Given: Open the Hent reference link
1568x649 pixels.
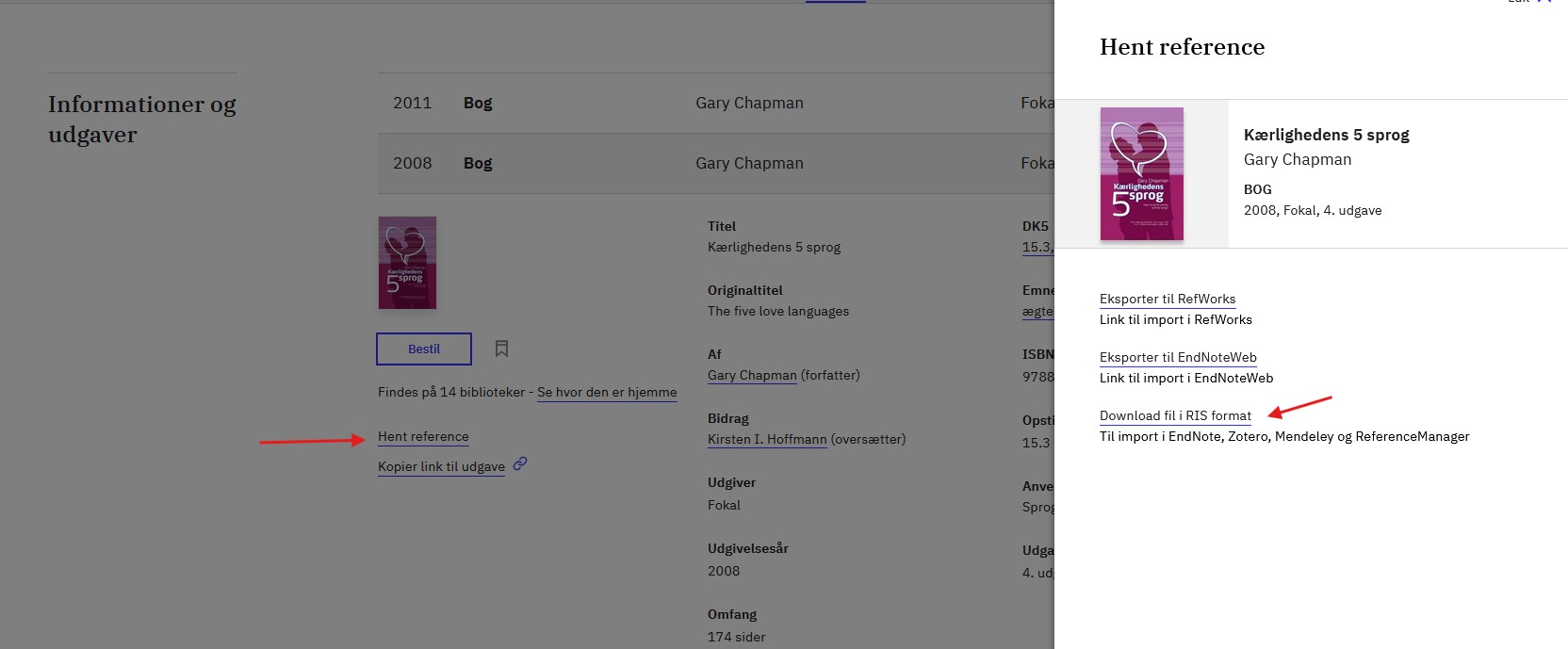Looking at the screenshot, I should click(423, 437).
